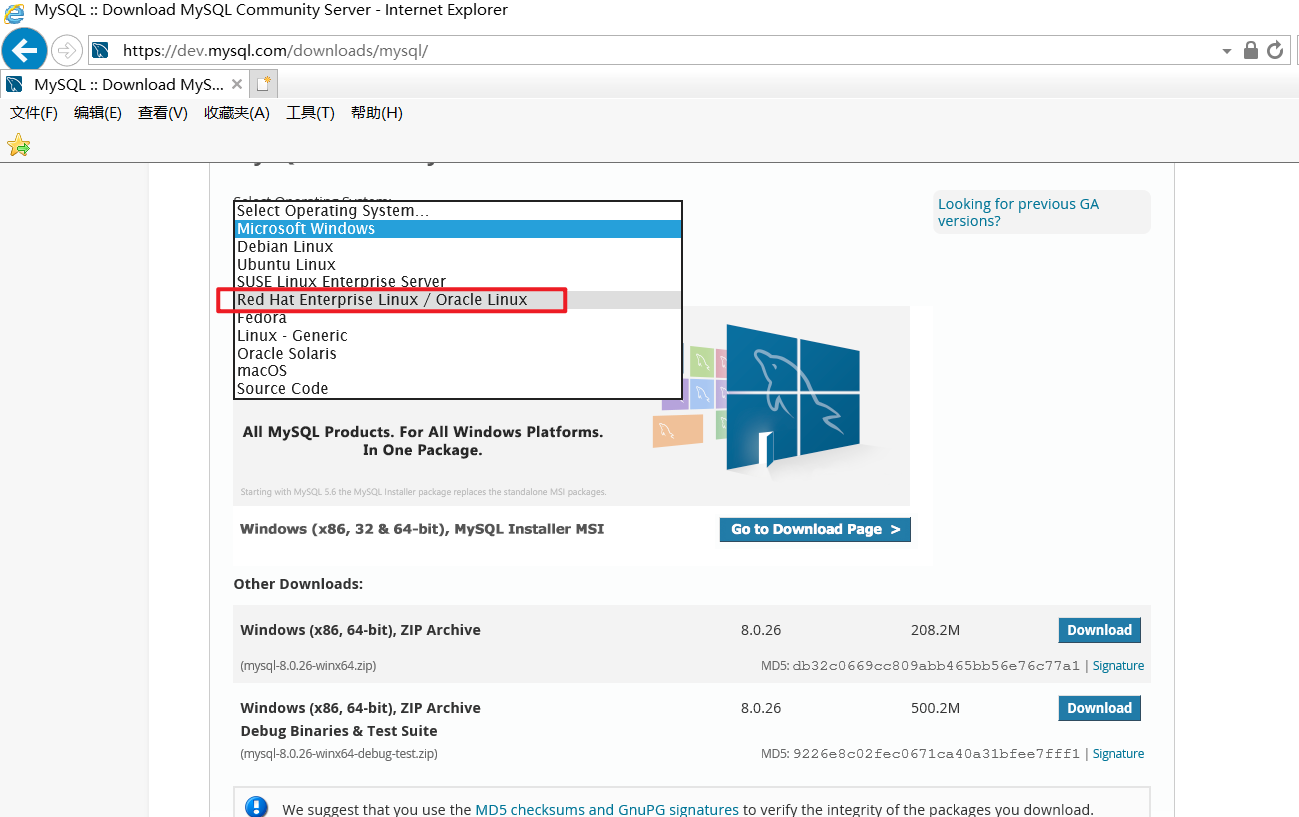The width and height of the screenshot is (1299, 817).
Task: Open the 帮助(H) menu
Action: (x=377, y=113)
